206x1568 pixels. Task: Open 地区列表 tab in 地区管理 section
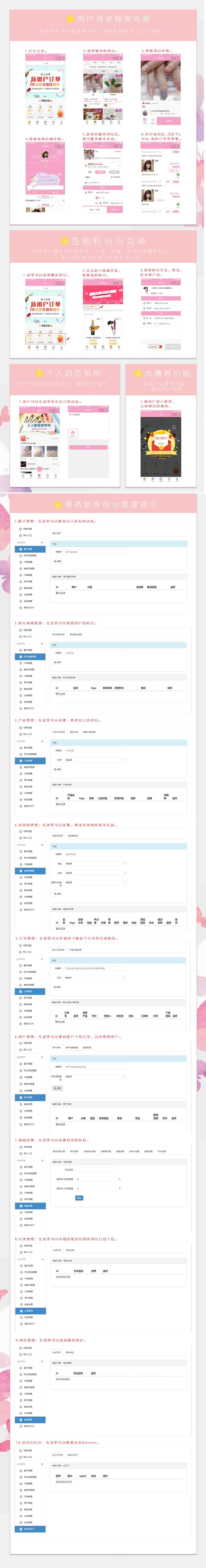point(57,1352)
